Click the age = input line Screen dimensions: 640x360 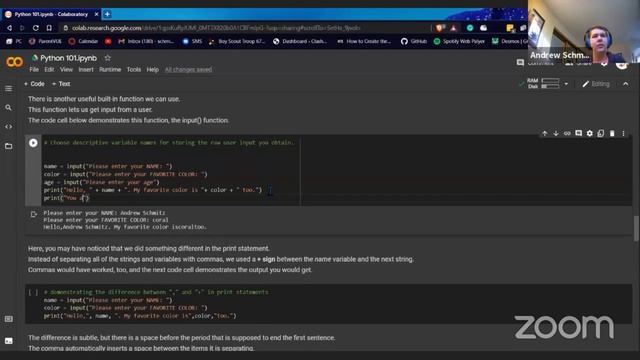coord(102,182)
